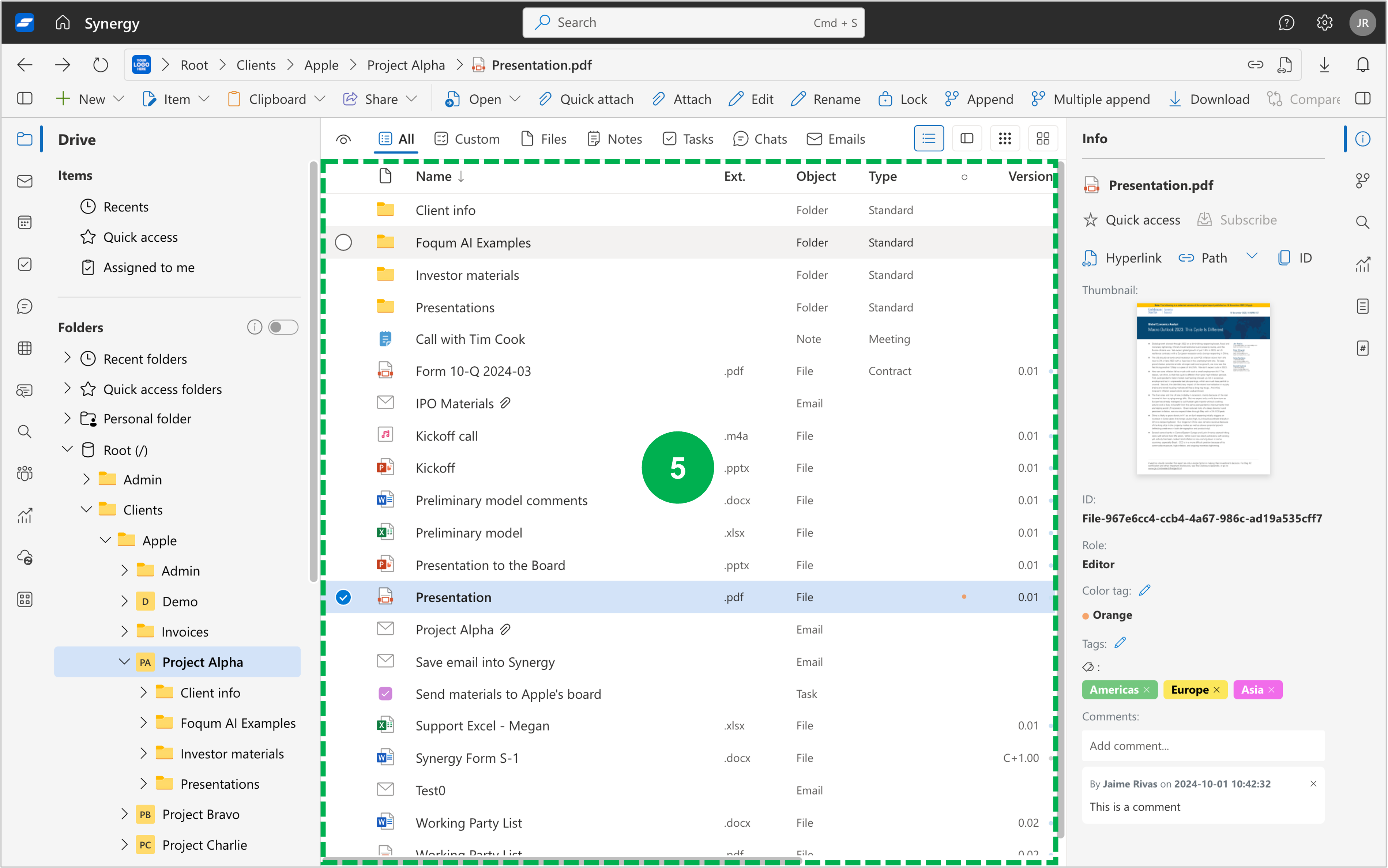Image resolution: width=1388 pixels, height=868 pixels.
Task: Click the hashtag document icon in the right rail
Action: (x=1362, y=348)
